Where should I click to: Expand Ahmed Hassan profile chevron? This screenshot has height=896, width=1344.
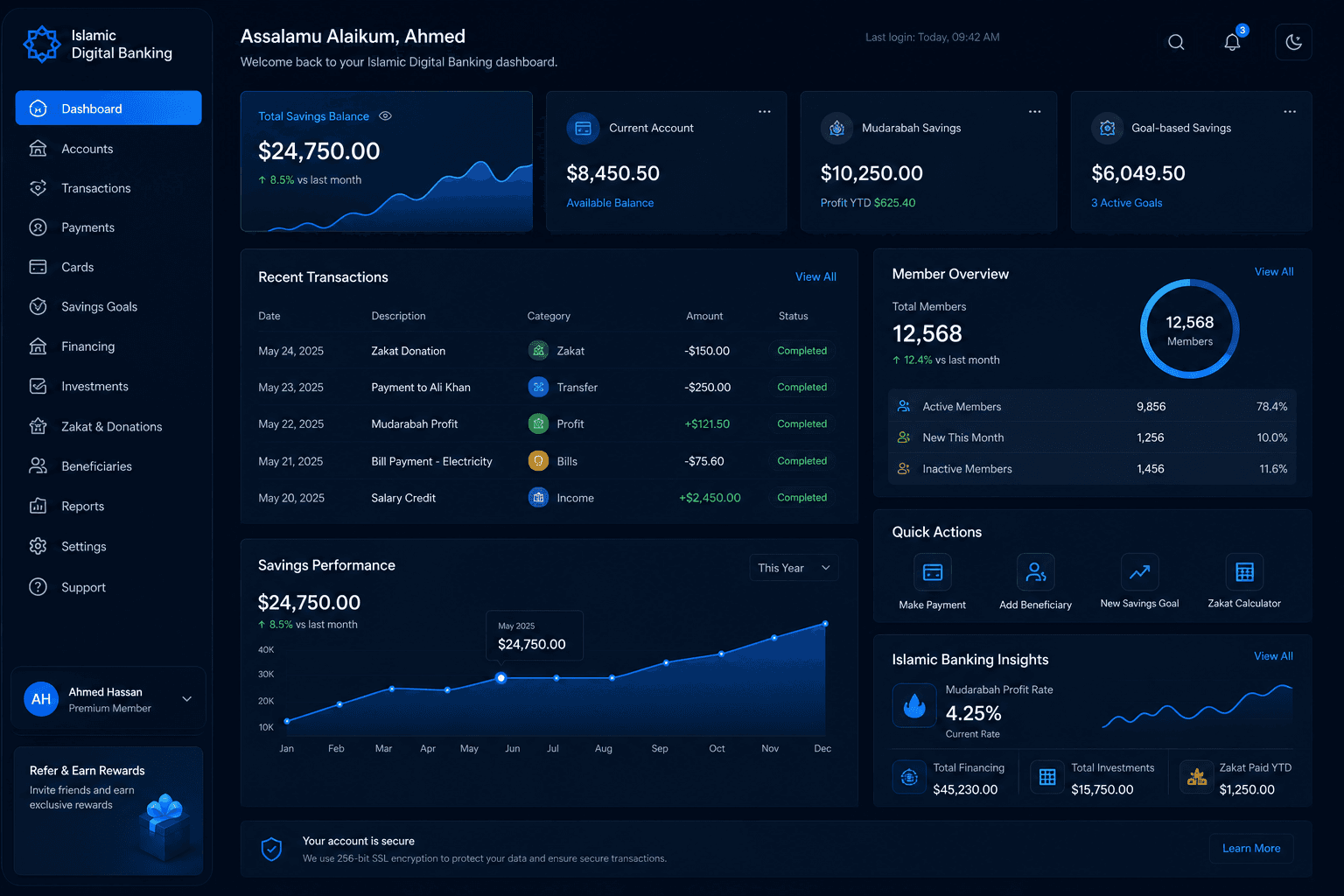pos(186,698)
